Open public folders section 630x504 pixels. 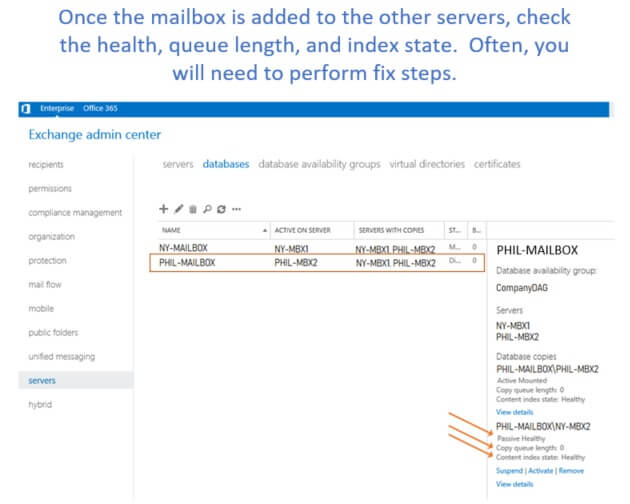click(x=53, y=332)
